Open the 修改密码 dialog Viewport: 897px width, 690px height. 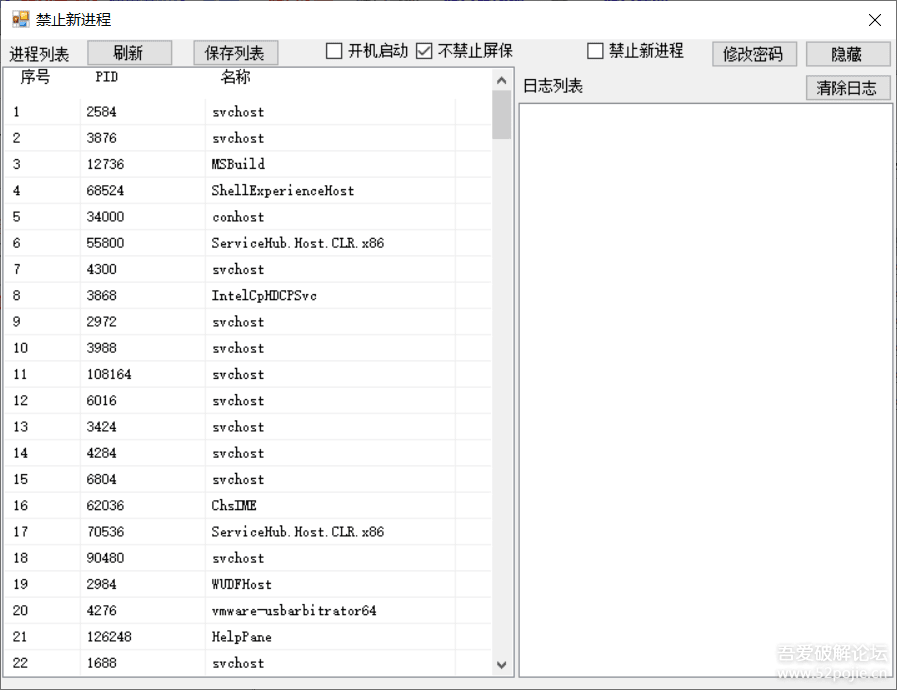click(754, 54)
